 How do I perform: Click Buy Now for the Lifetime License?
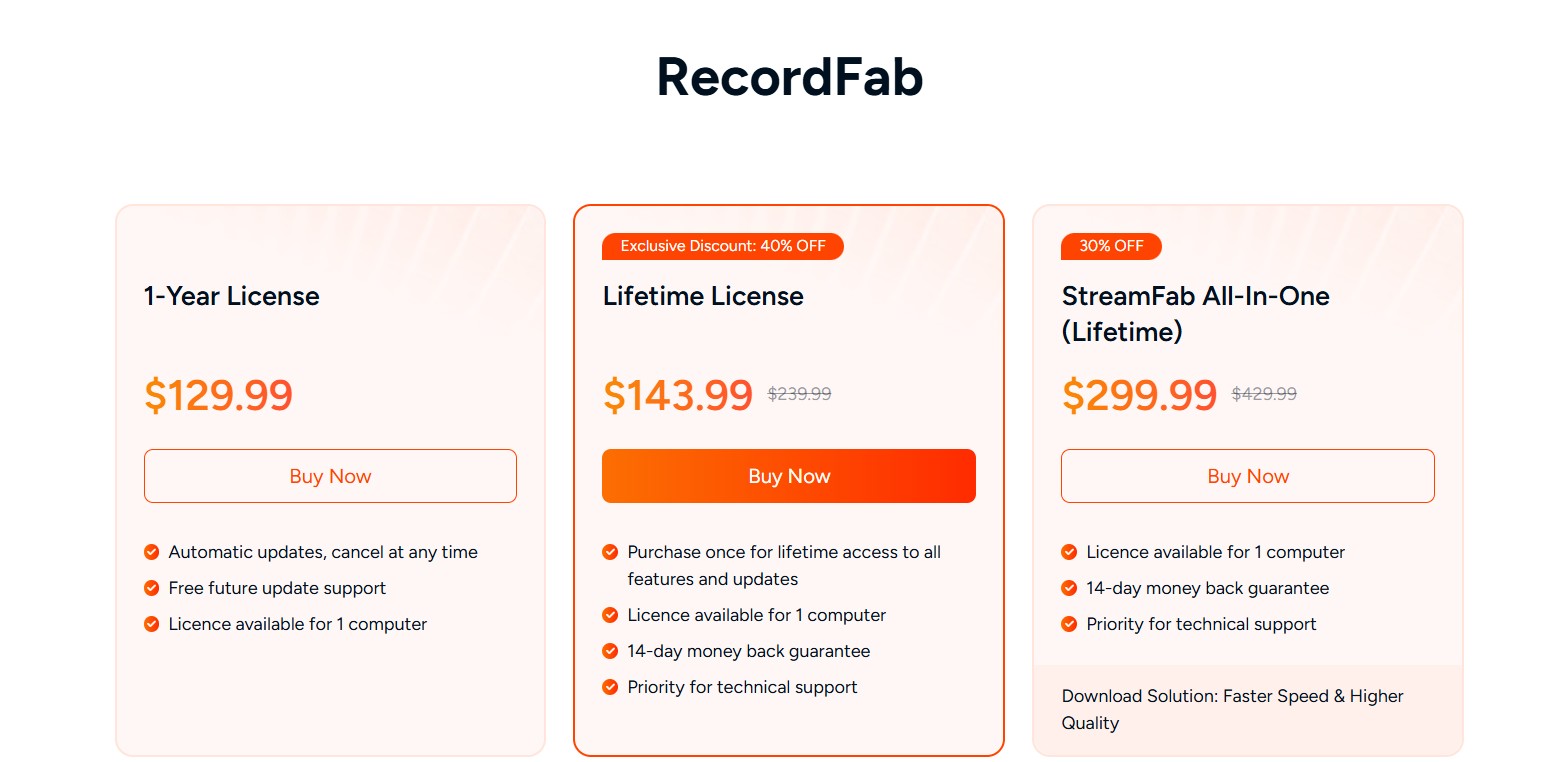788,476
